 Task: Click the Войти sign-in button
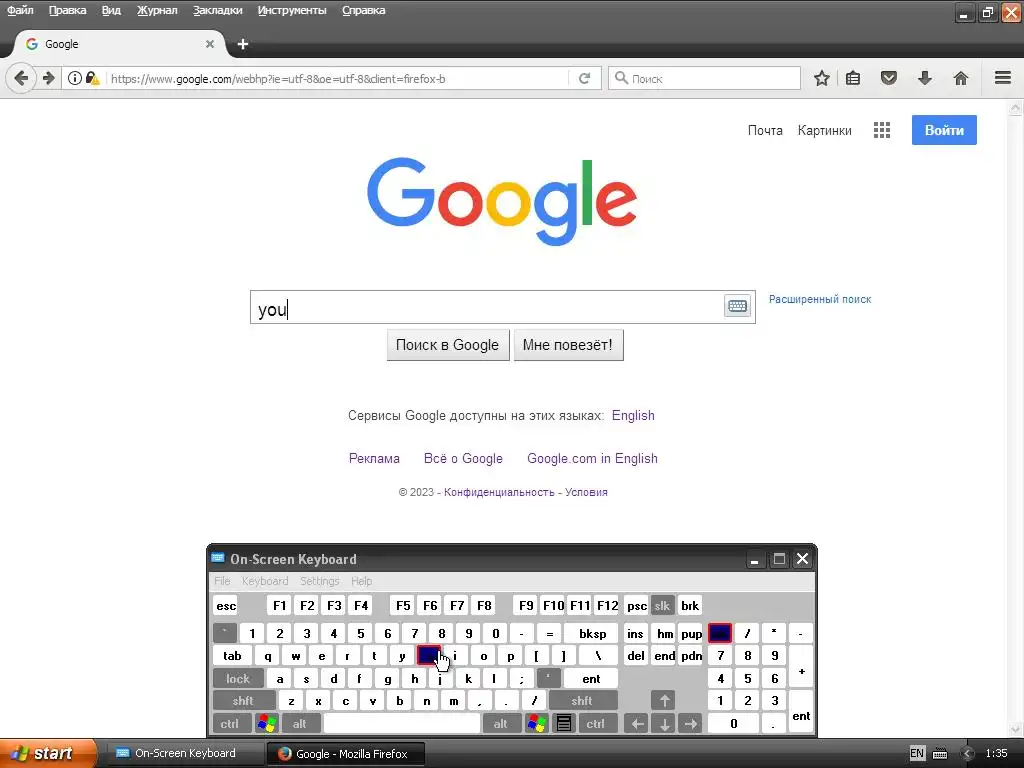tap(944, 130)
